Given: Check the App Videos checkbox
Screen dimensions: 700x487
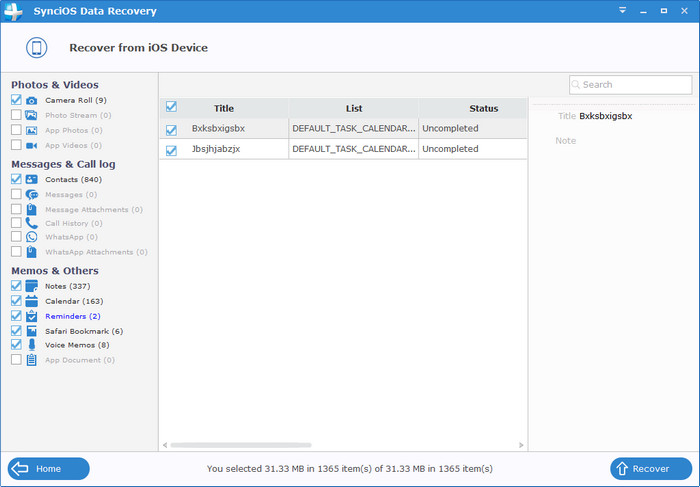Looking at the screenshot, I should coord(16,145).
